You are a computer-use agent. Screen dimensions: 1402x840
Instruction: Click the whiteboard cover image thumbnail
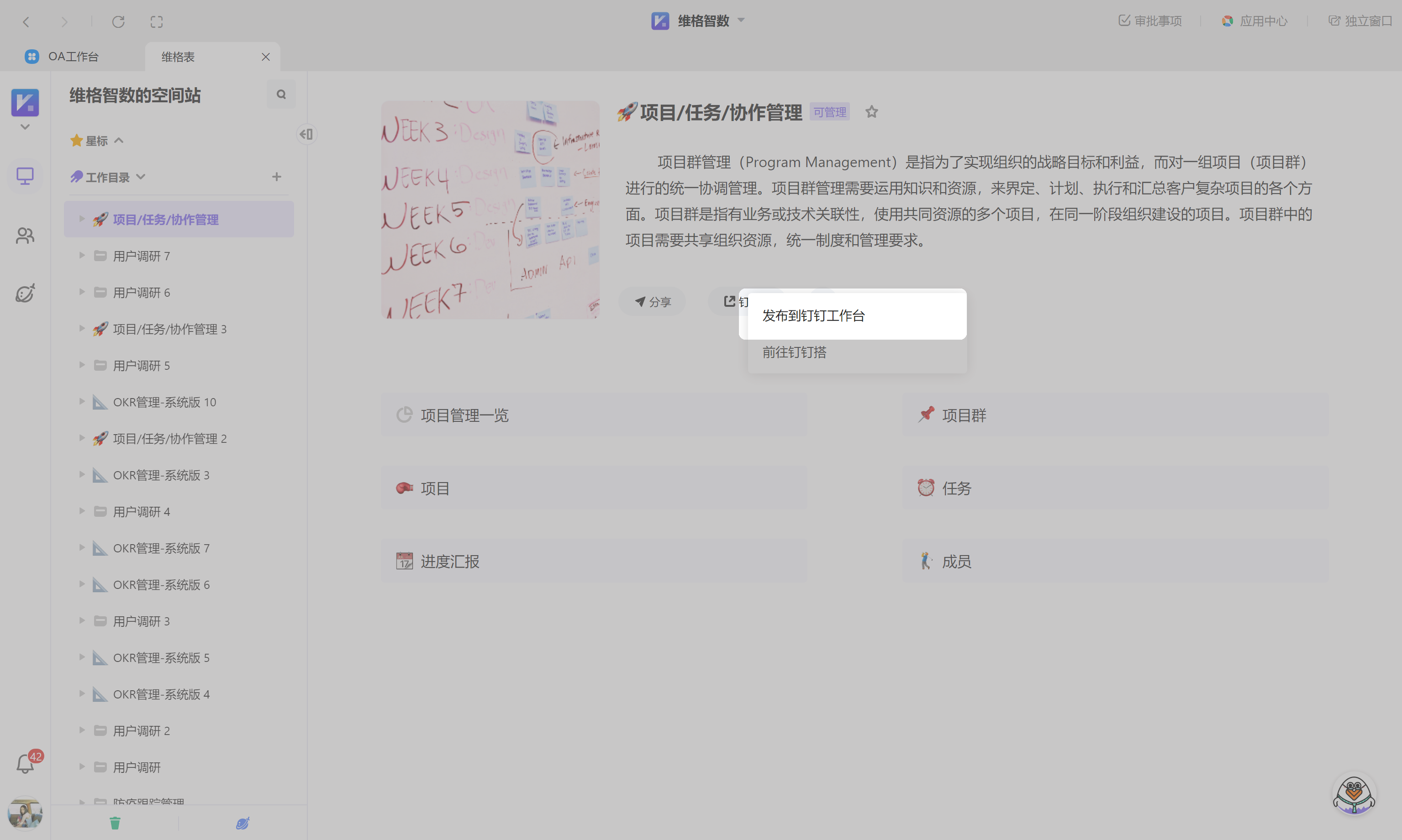(x=490, y=210)
